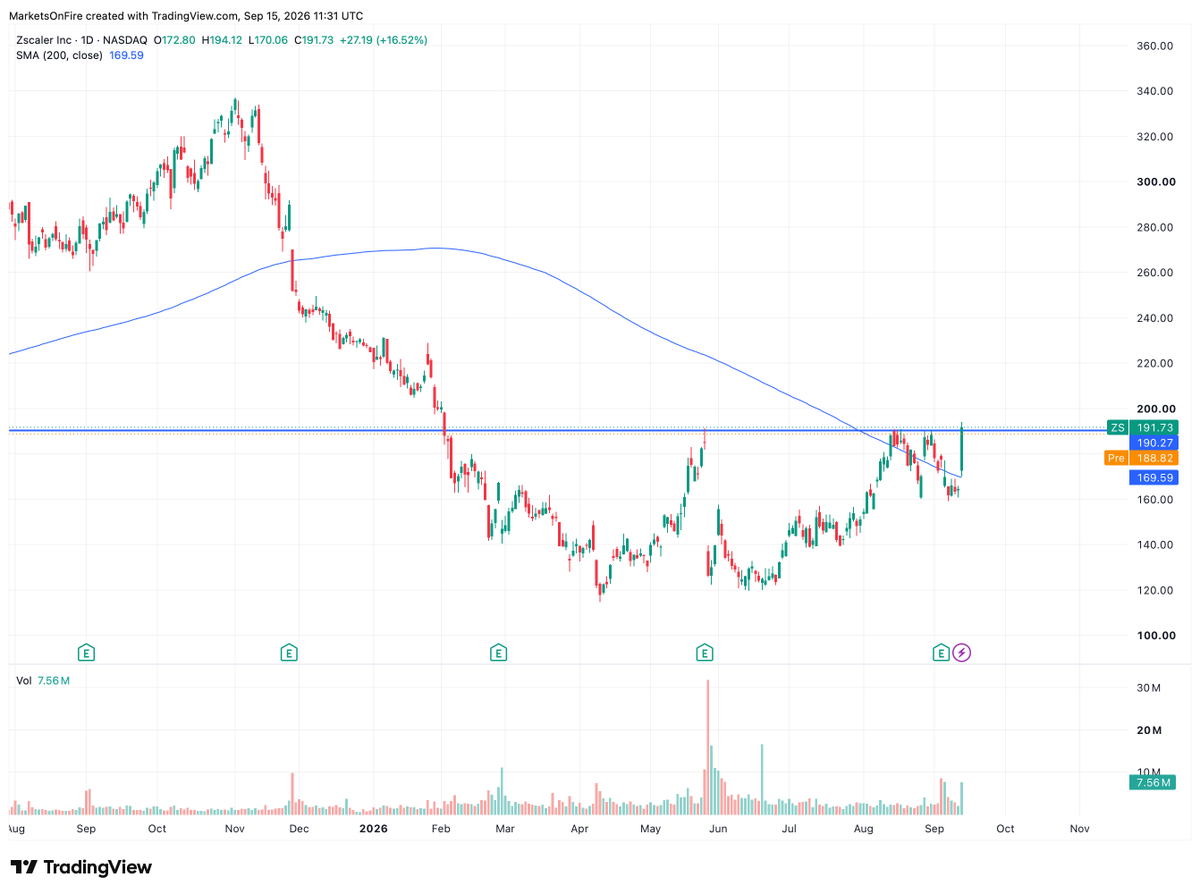Click the 140.00 price axis label
1200x894 pixels.
pyautogui.click(x=1154, y=544)
